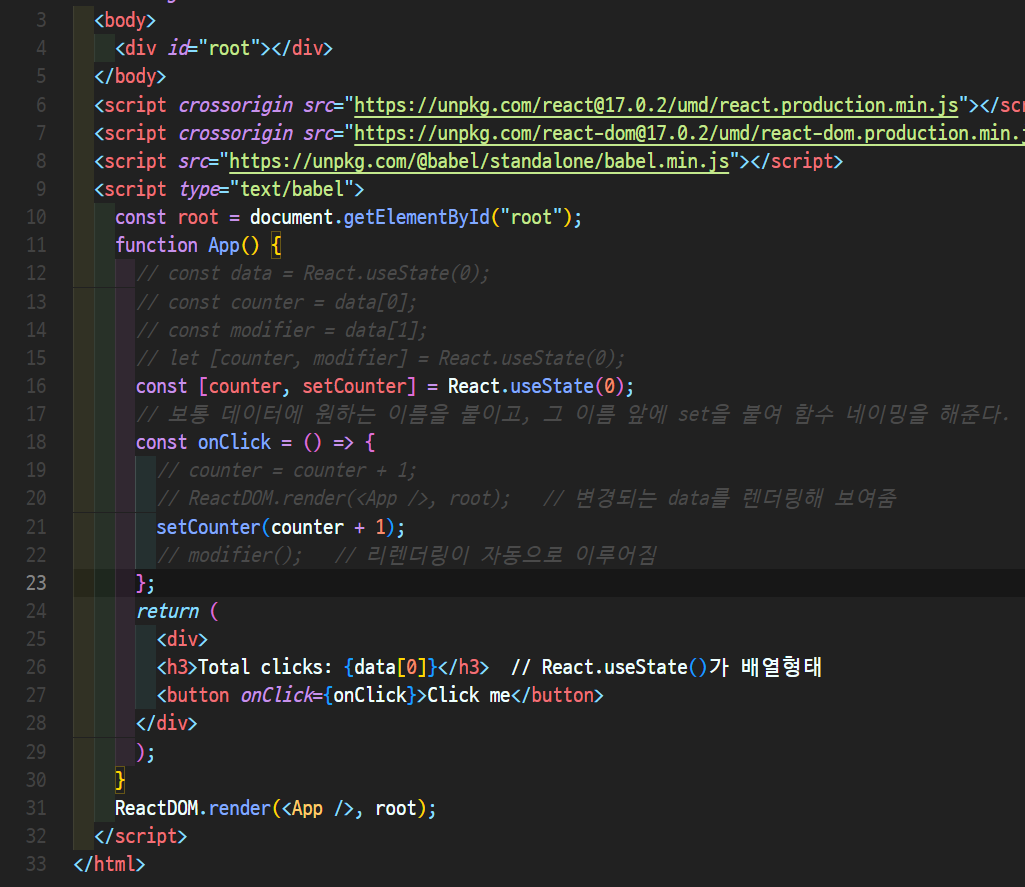Click the closing </body> tag

(x=130, y=77)
